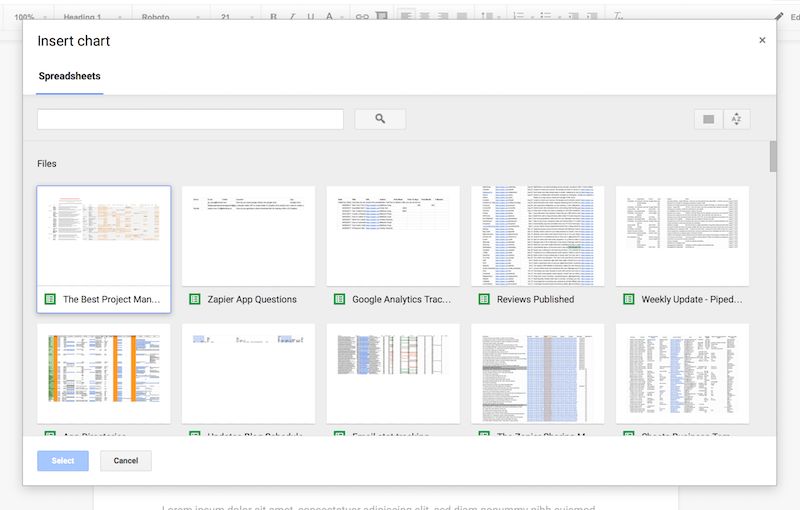Open the A-Z sort options icon

[x=736, y=119]
